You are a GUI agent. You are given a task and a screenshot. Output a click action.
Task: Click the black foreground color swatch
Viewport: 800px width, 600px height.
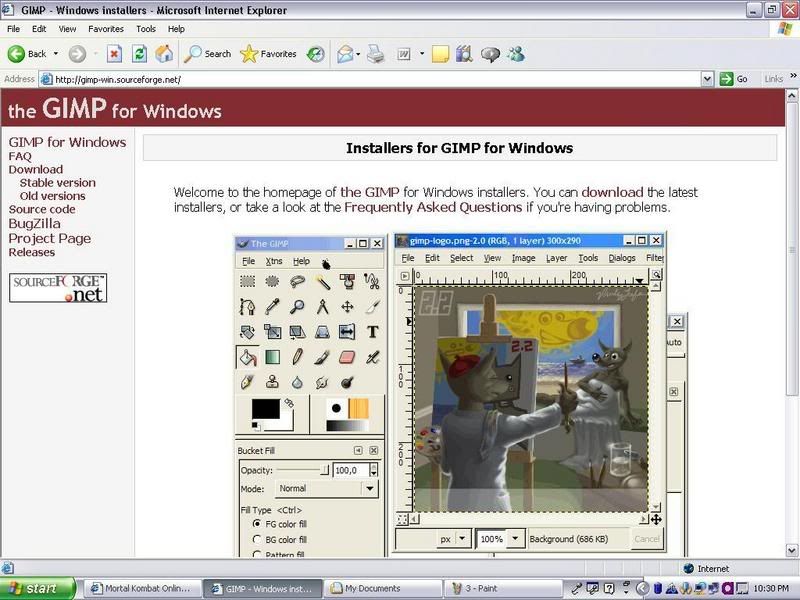266,409
